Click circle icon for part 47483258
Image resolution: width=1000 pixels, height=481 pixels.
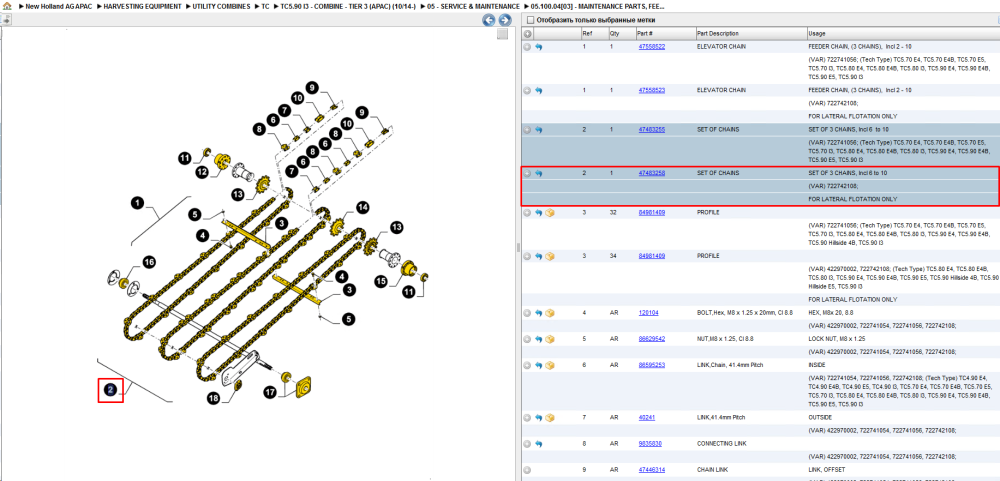[527, 173]
